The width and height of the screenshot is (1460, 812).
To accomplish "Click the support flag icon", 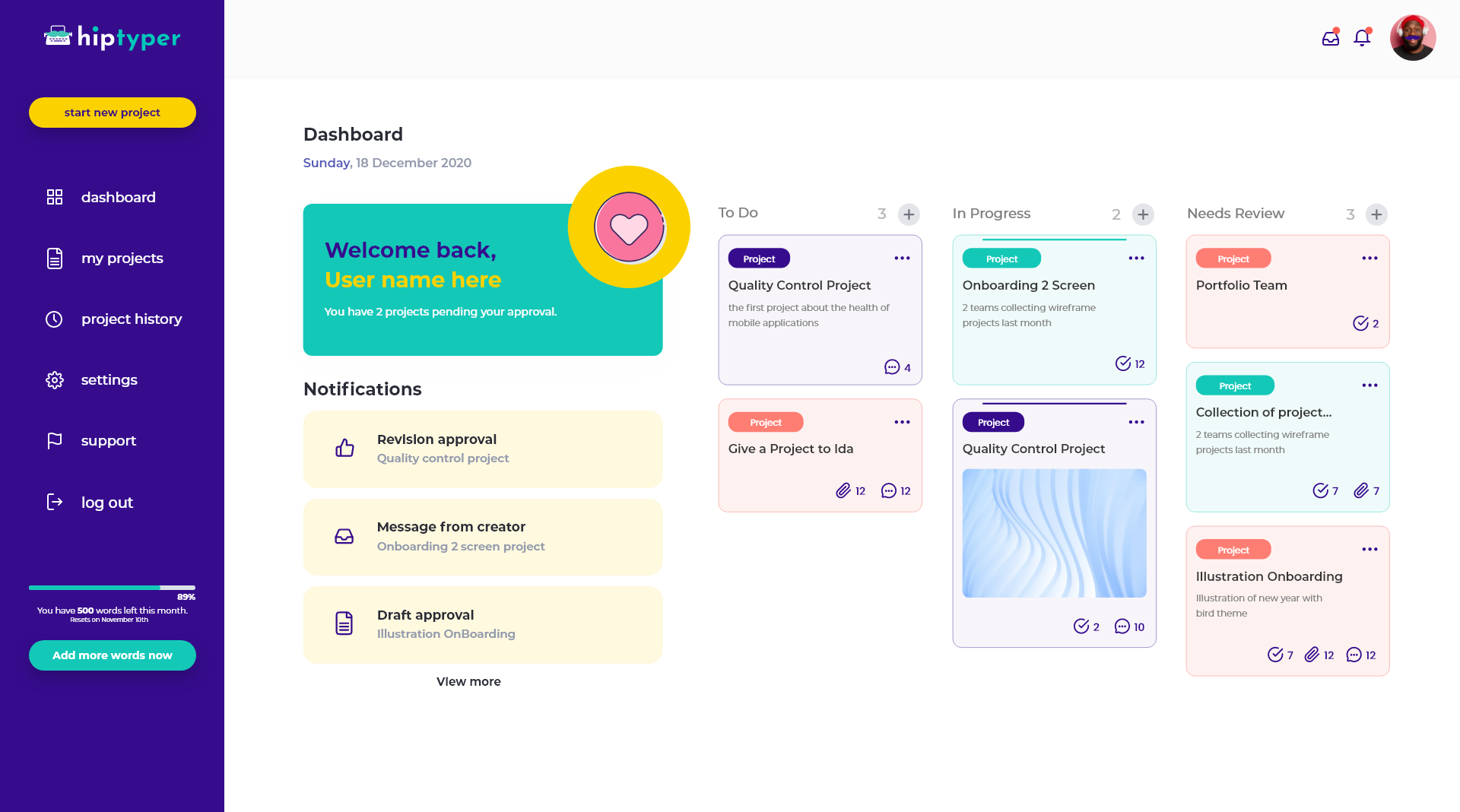I will [x=55, y=441].
